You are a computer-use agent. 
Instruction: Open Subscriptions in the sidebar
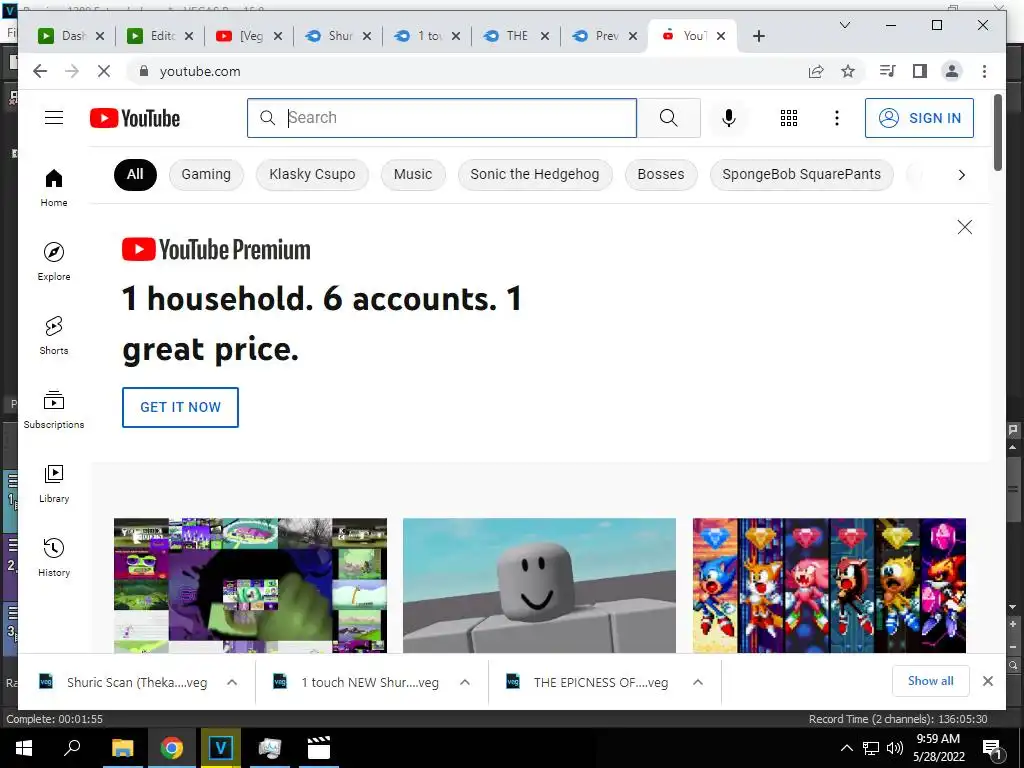(x=54, y=409)
